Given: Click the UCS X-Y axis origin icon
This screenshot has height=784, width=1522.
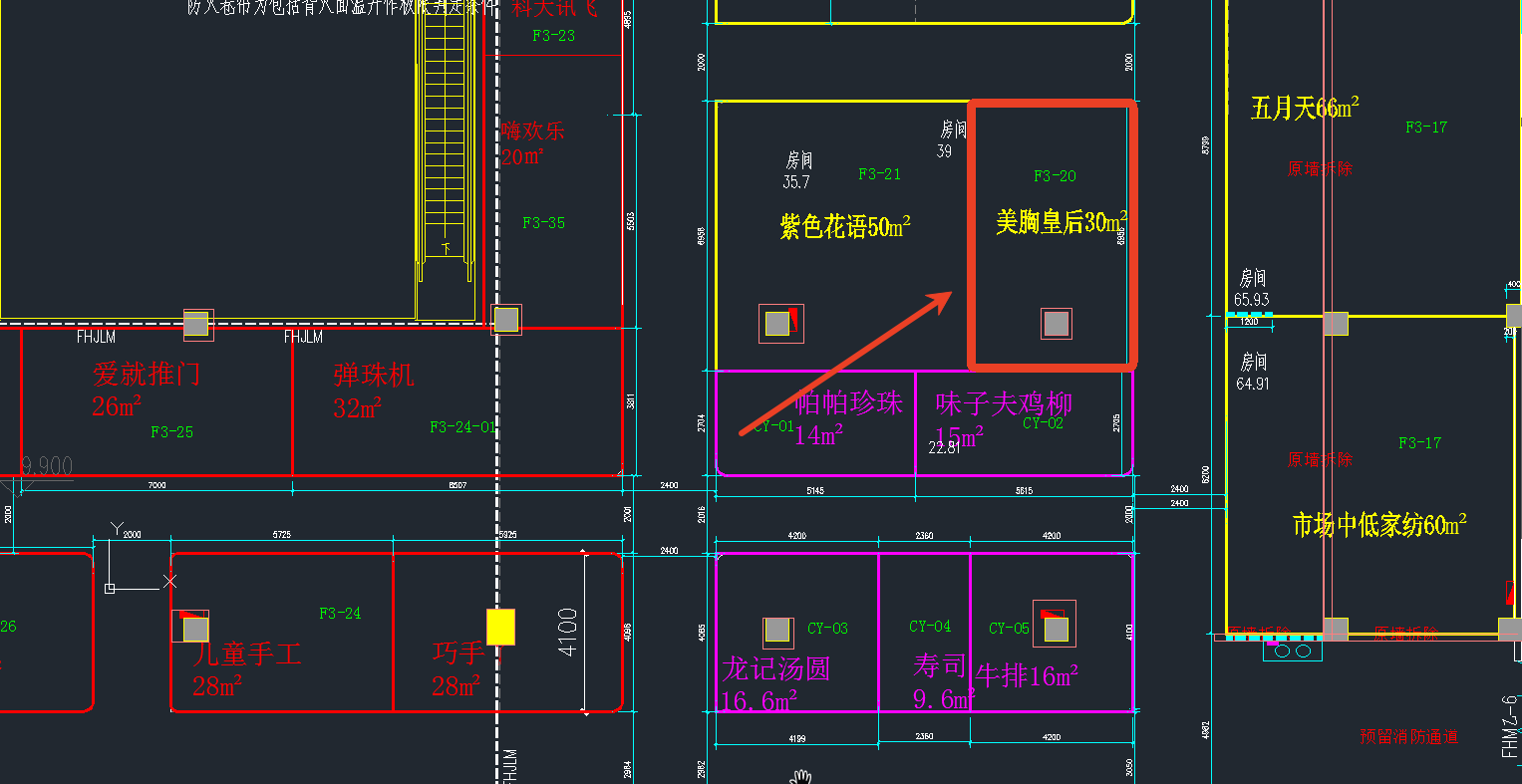Looking at the screenshot, I should pos(111,588).
